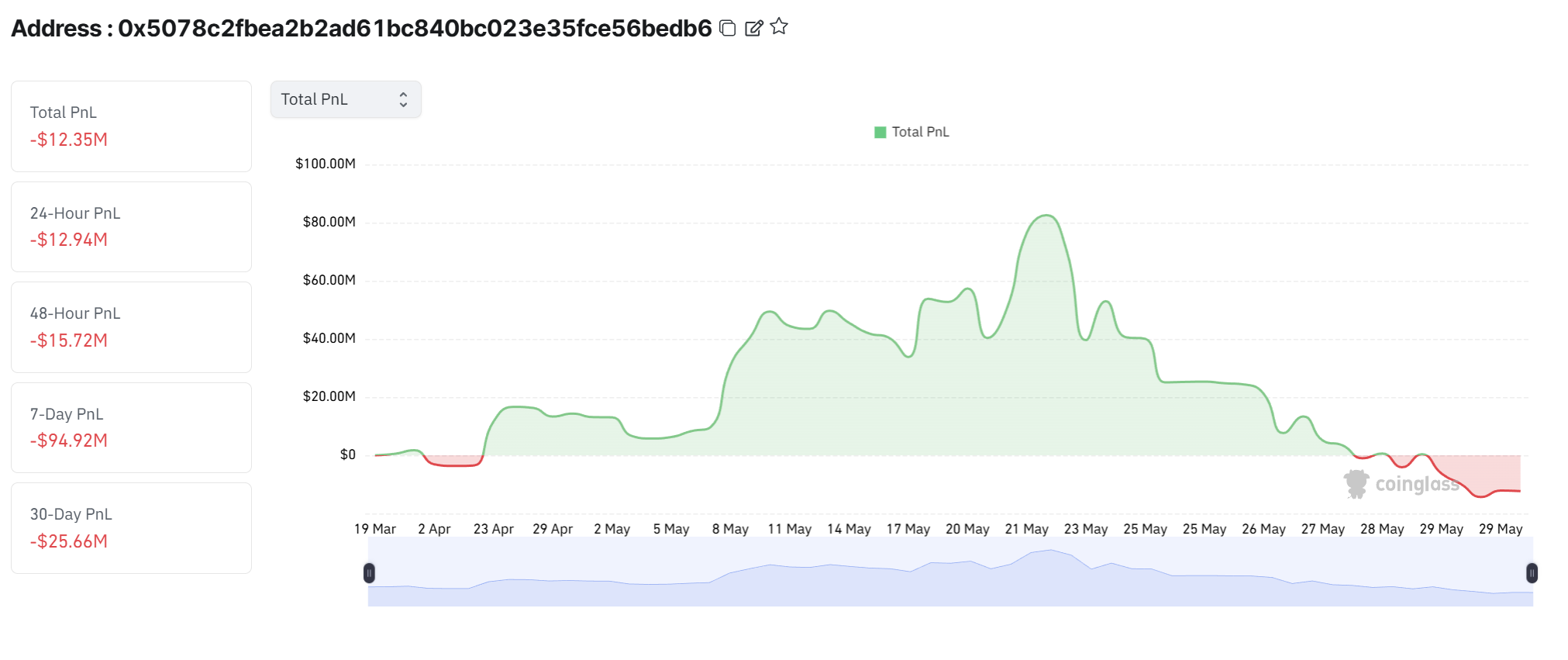Click the wallet address text
This screenshot has width=1568, height=660.
pos(415,28)
